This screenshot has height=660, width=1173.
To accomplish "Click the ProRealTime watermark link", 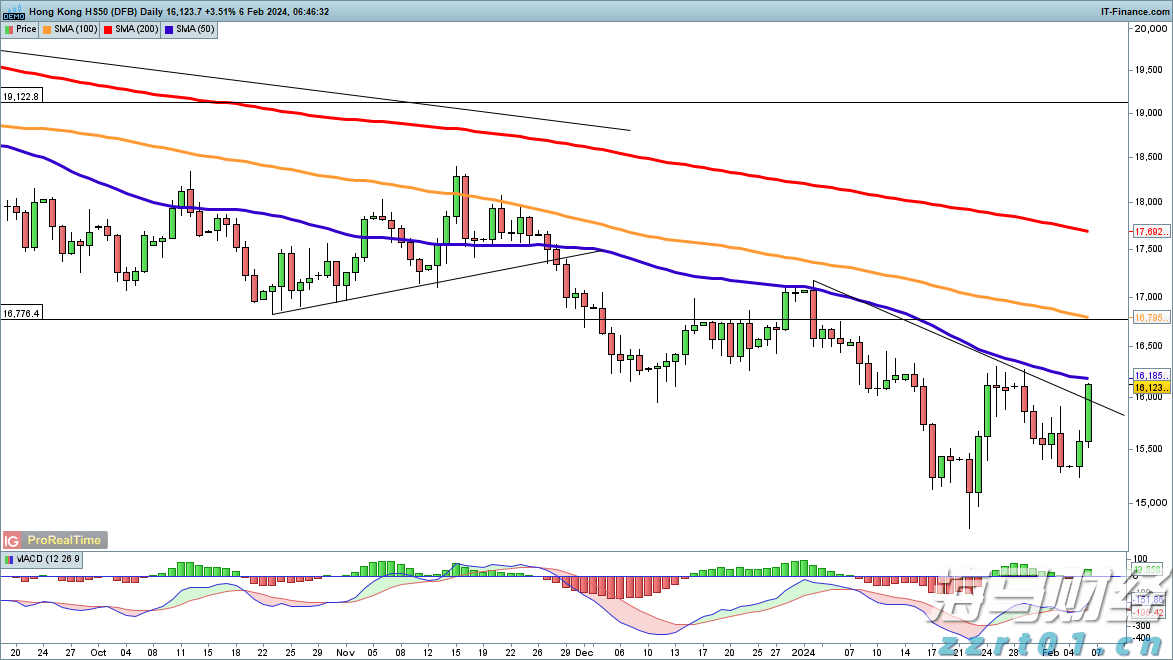I will pyautogui.click(x=66, y=540).
